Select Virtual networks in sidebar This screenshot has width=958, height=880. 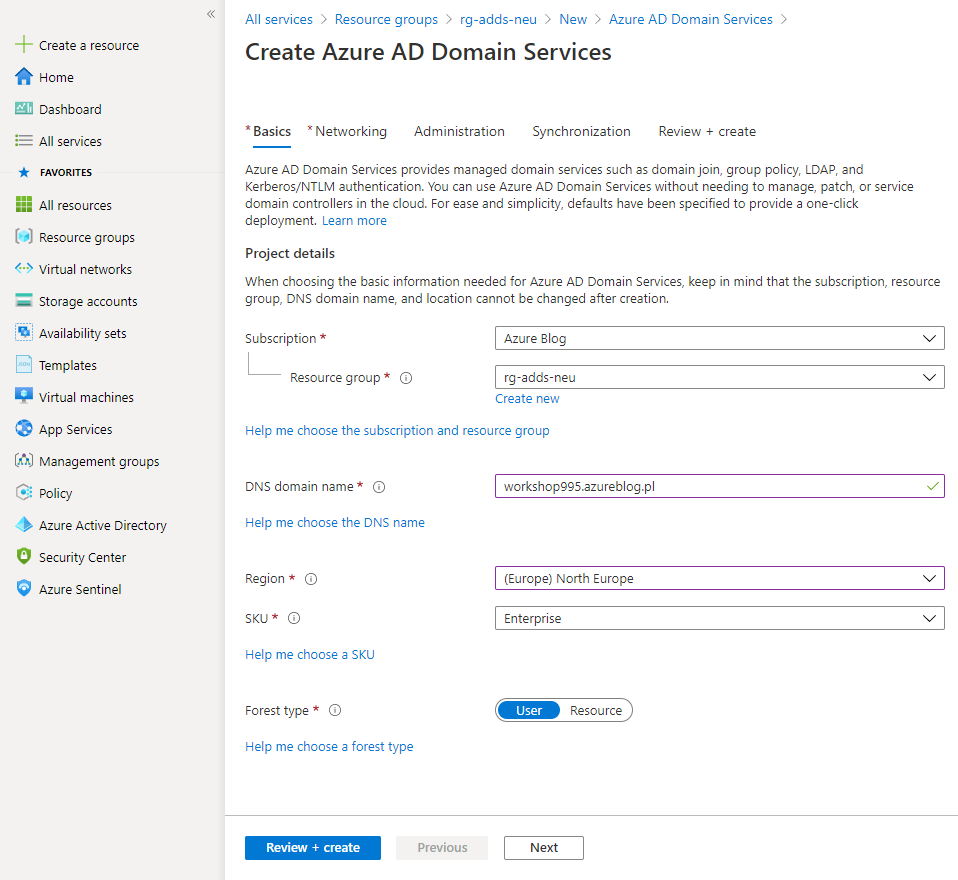tap(85, 268)
